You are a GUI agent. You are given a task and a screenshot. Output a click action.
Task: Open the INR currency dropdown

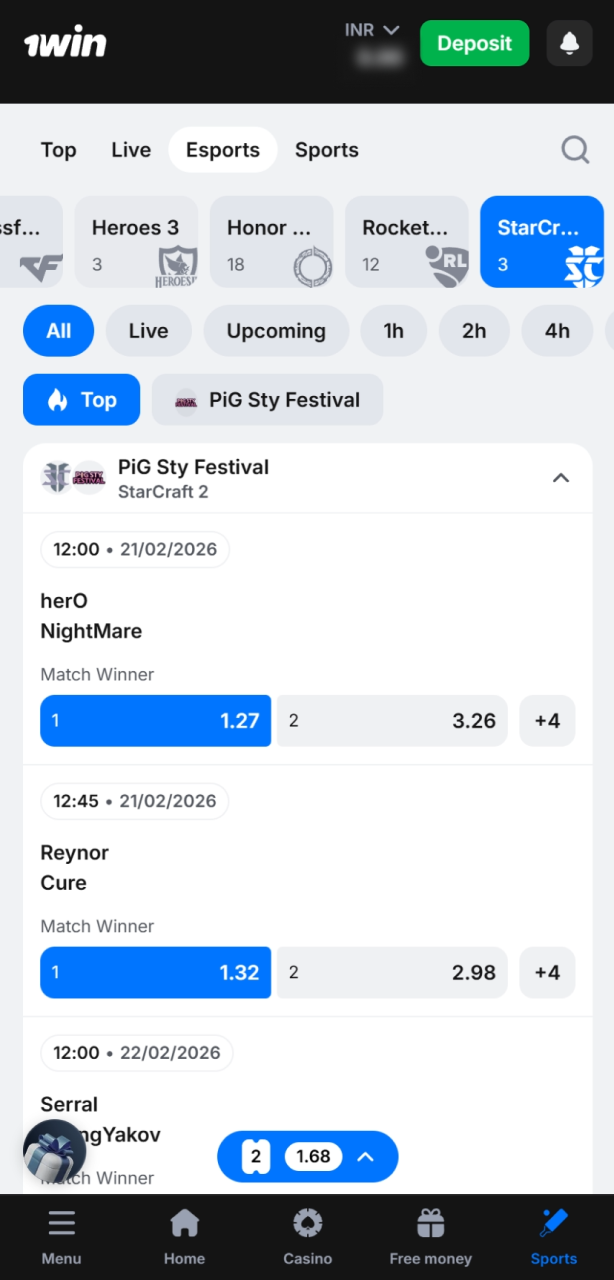click(372, 30)
